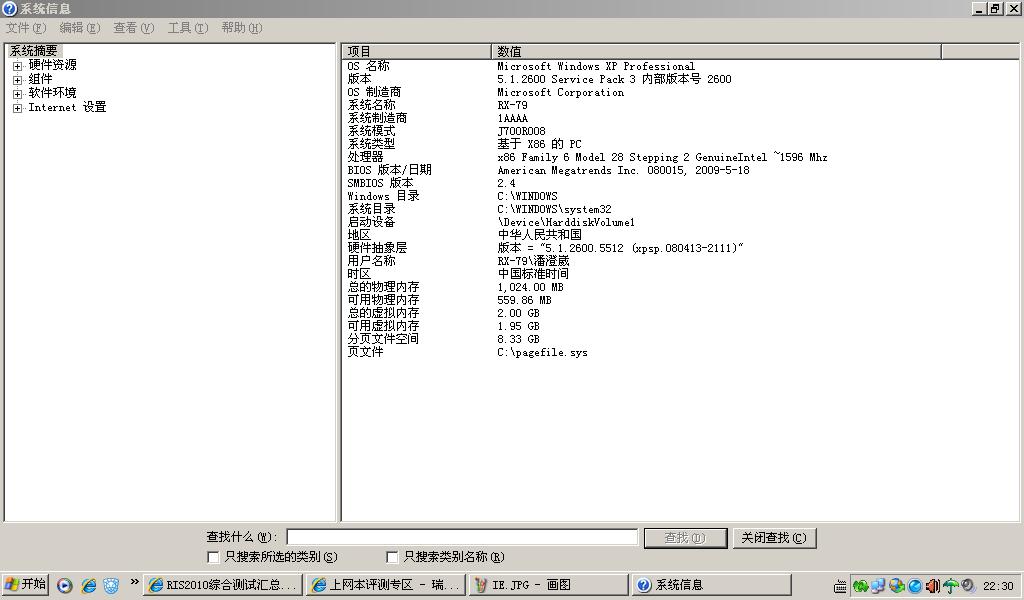
Task: Click the 关闭查找(C) button
Action: point(774,538)
